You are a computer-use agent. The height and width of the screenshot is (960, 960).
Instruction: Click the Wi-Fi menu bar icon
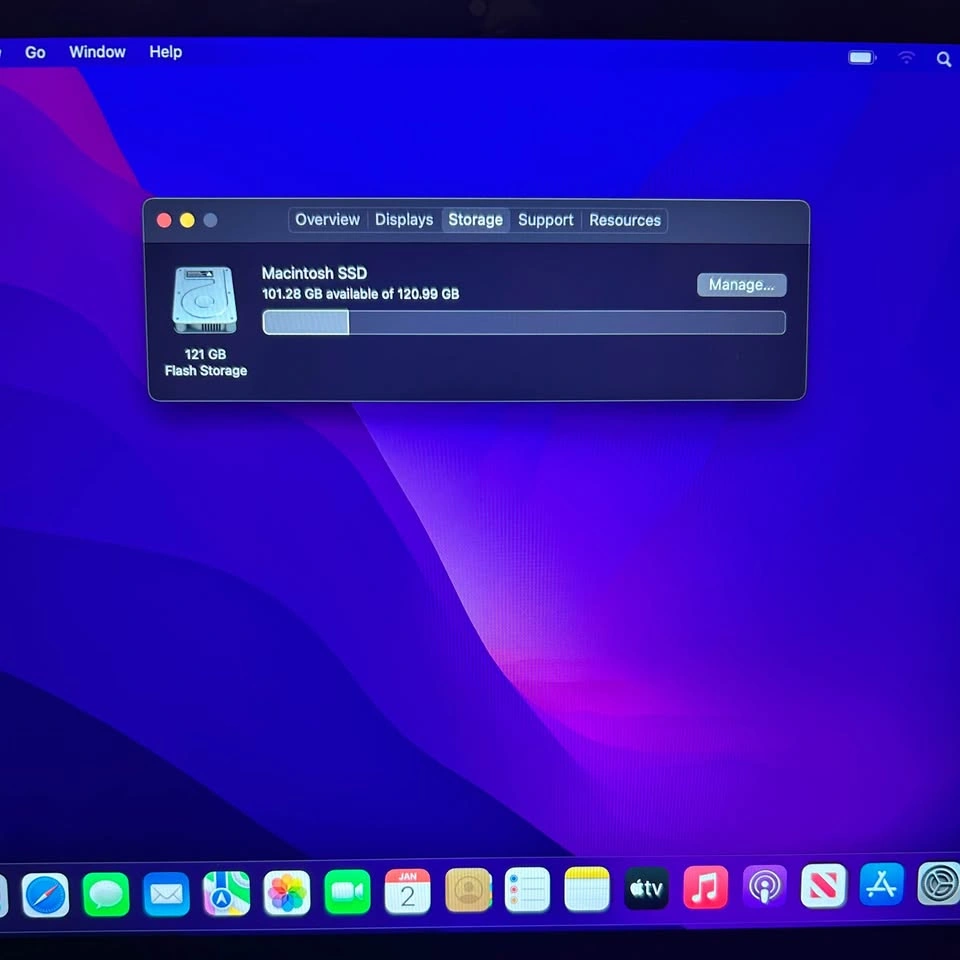click(907, 58)
